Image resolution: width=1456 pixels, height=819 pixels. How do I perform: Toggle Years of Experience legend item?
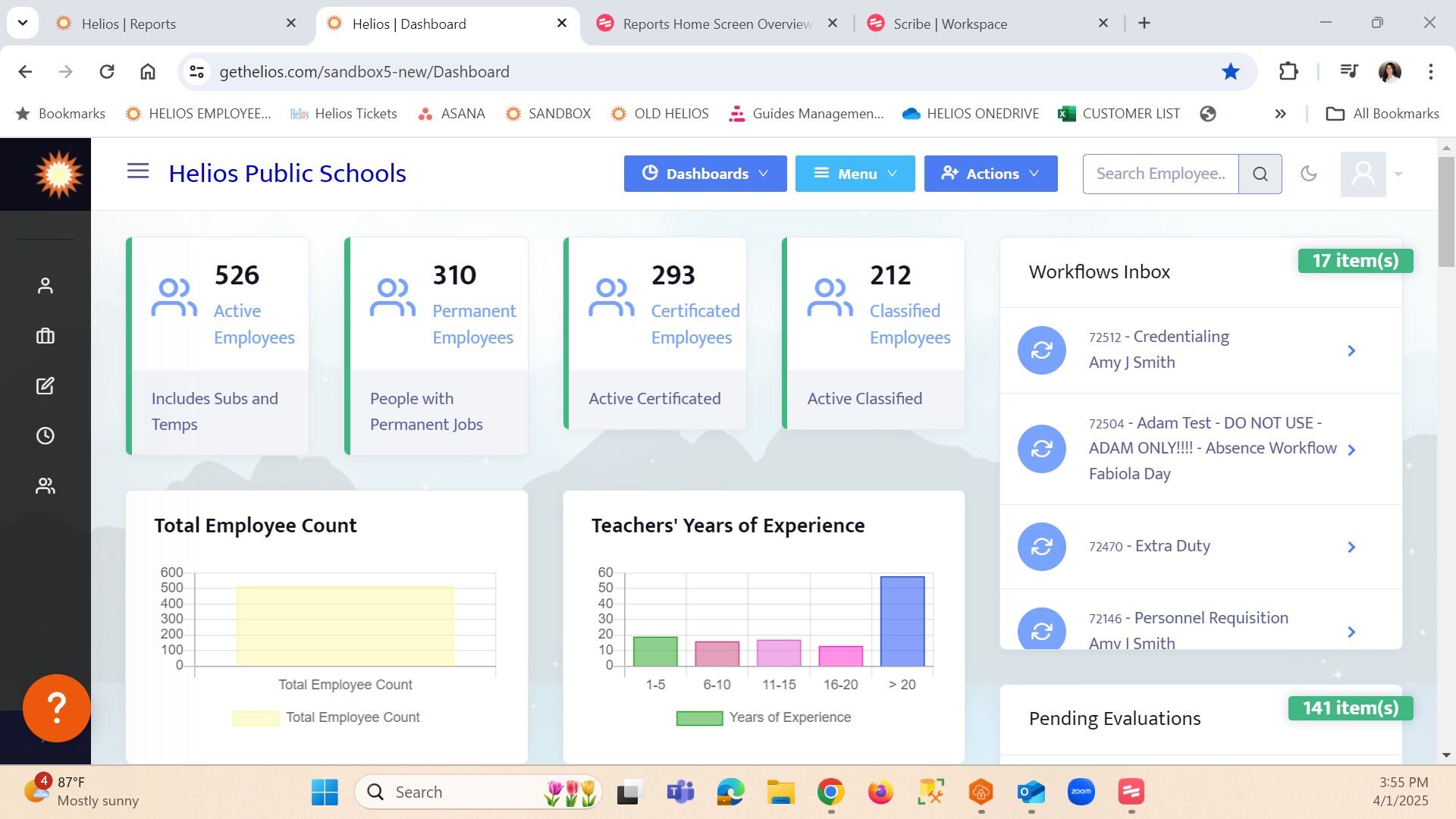click(764, 717)
